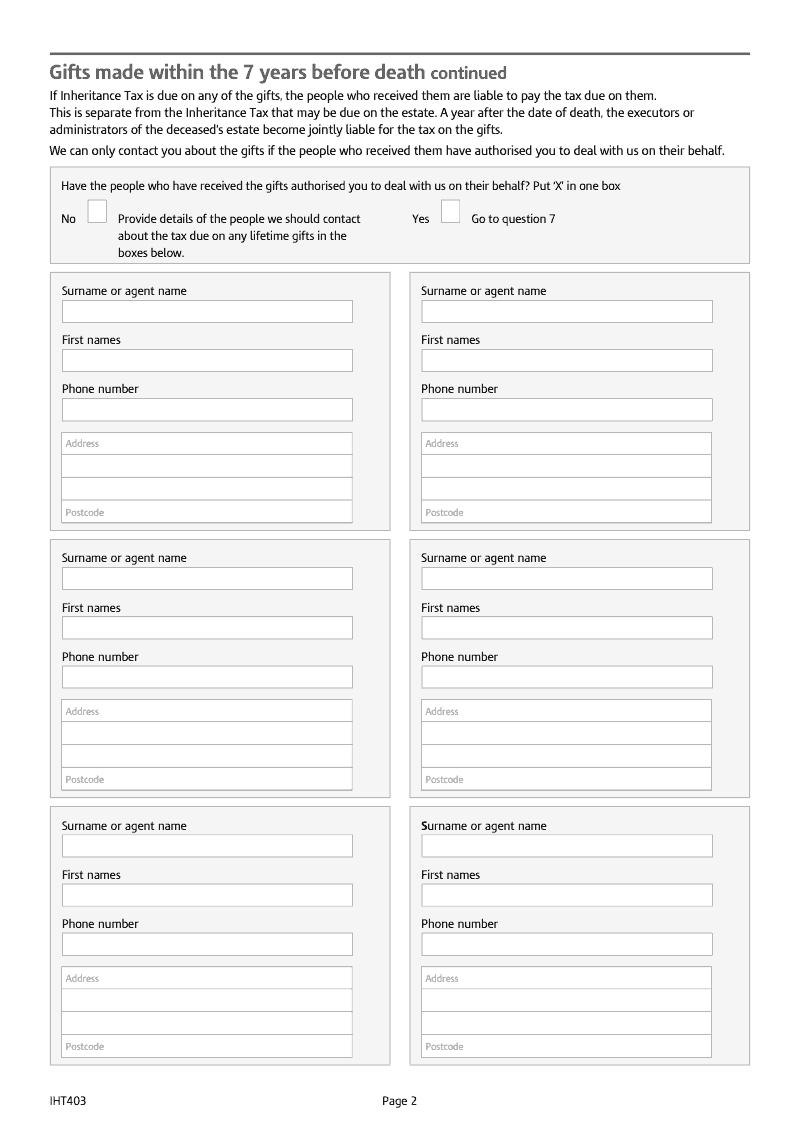Image resolution: width=800 pixels, height=1130 pixels.
Task: Click Postcode field in top-left contact box
Action: pyautogui.click(x=208, y=512)
